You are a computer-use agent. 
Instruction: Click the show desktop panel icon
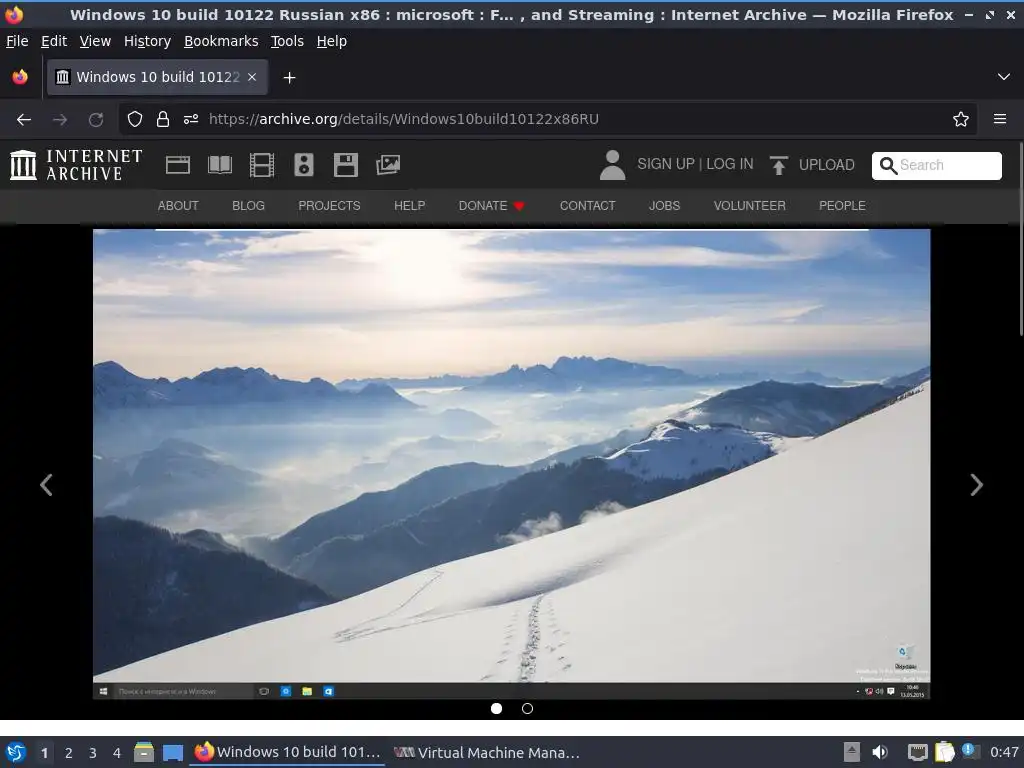tap(172, 753)
